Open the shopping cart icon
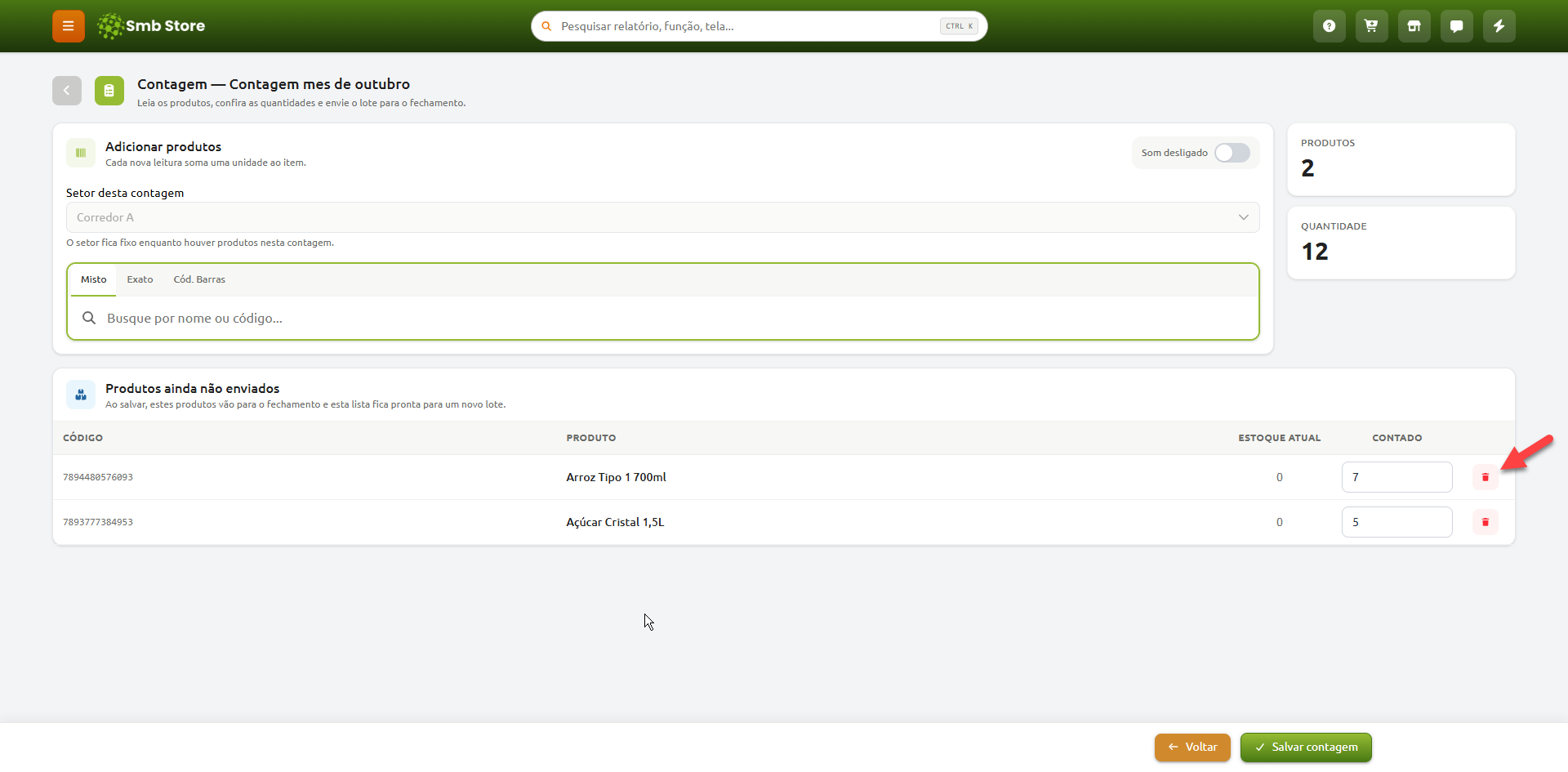This screenshot has height=772, width=1568. 1372,26
